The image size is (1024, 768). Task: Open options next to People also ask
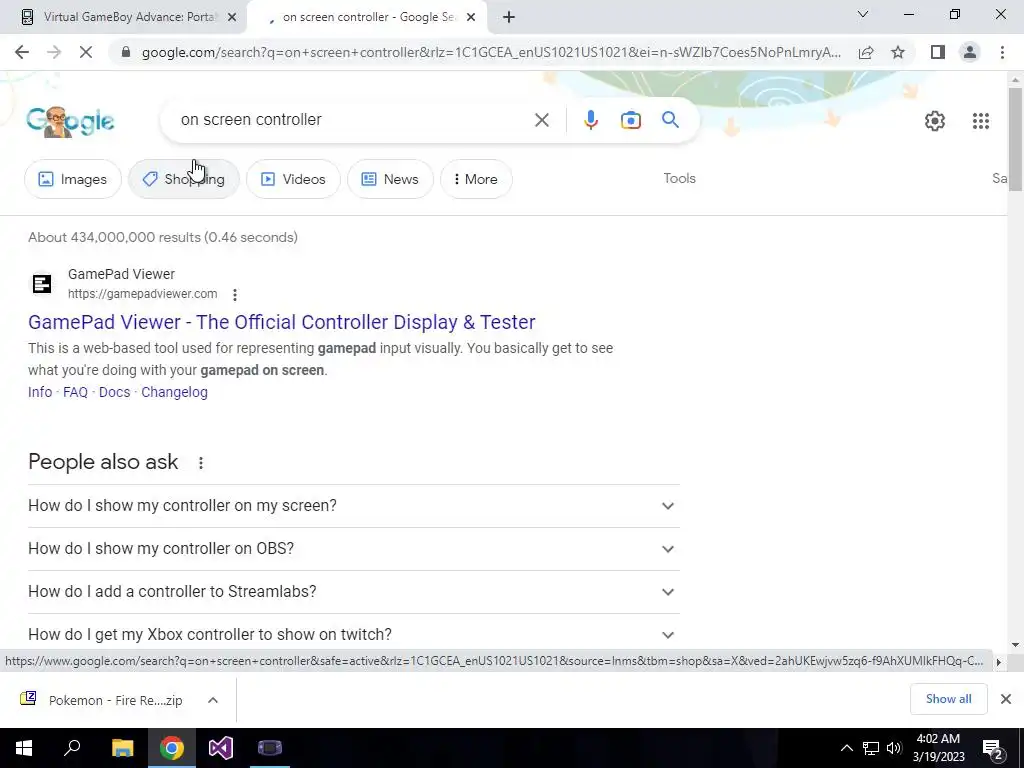point(200,463)
